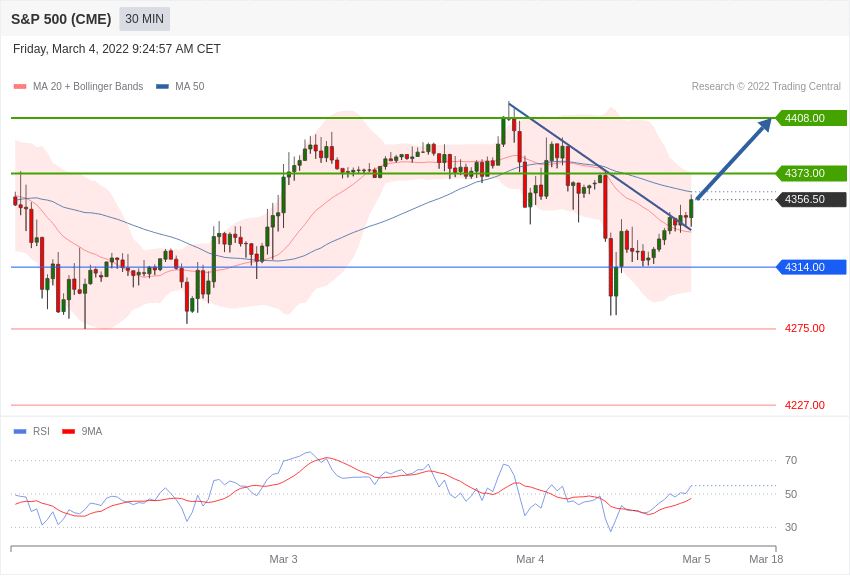This screenshot has height=576, width=850.
Task: Click the blue RSI legend swatch
Action: click(20, 432)
